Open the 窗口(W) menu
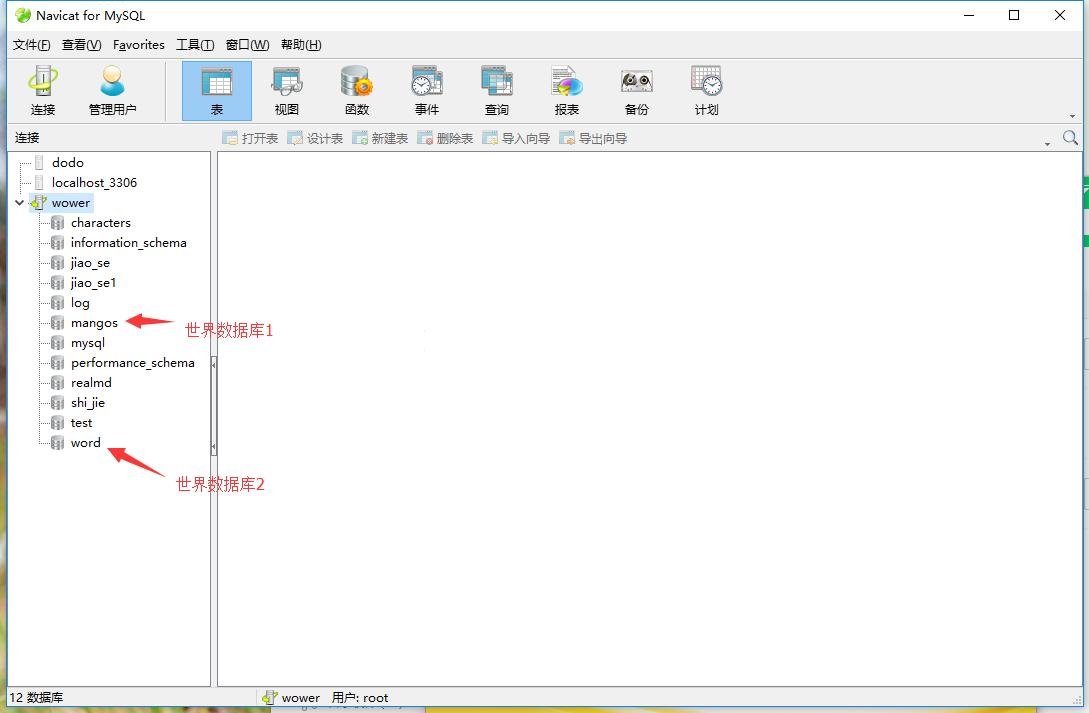 247,44
